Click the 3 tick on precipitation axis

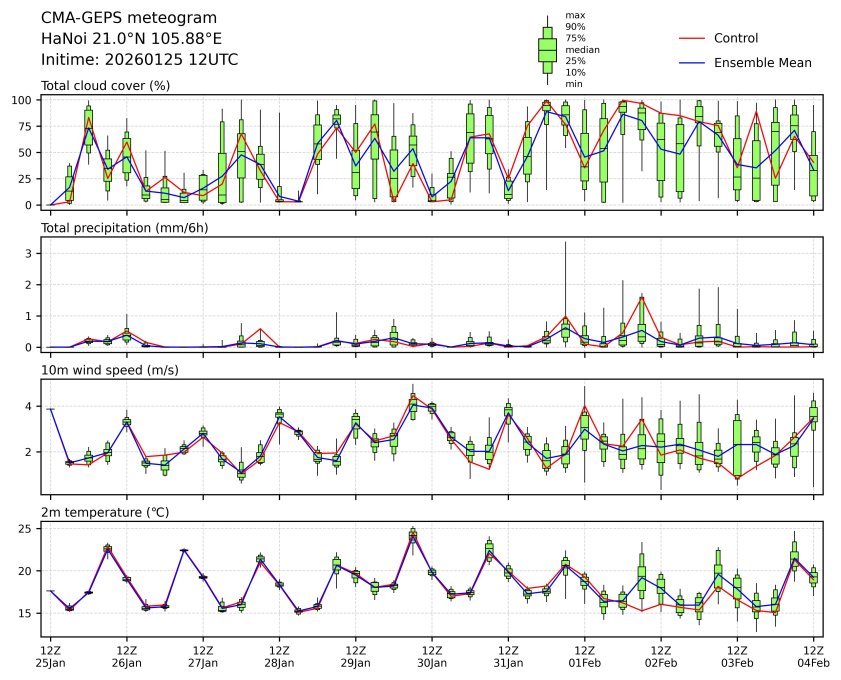tap(30, 253)
